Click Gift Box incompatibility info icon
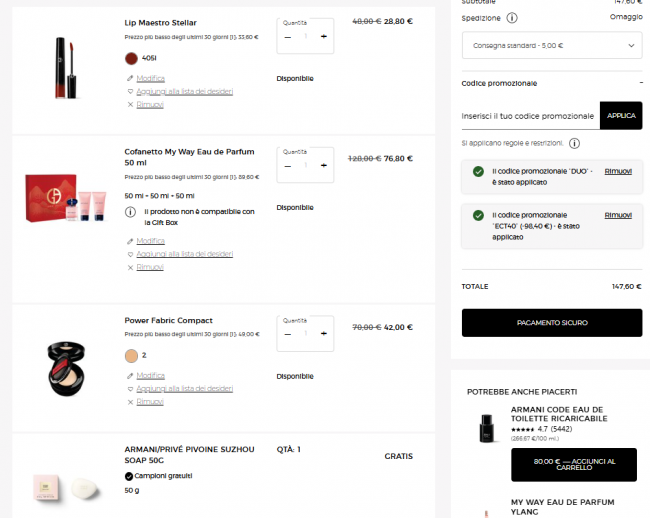The width and height of the screenshot is (650, 518). pyautogui.click(x=130, y=212)
